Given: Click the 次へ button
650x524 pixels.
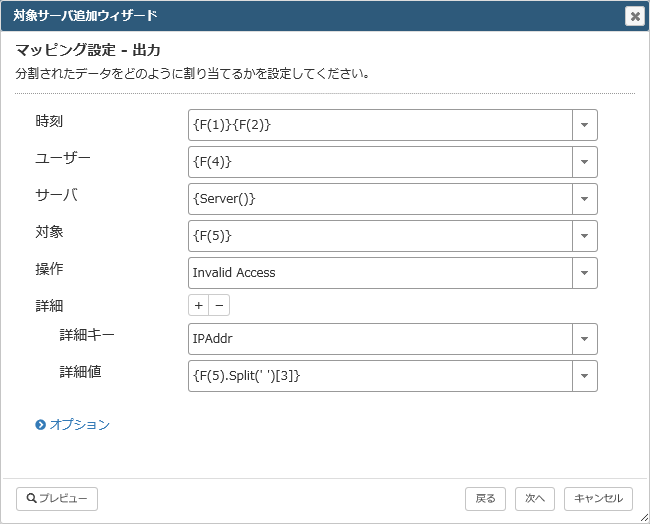Looking at the screenshot, I should (535, 499).
